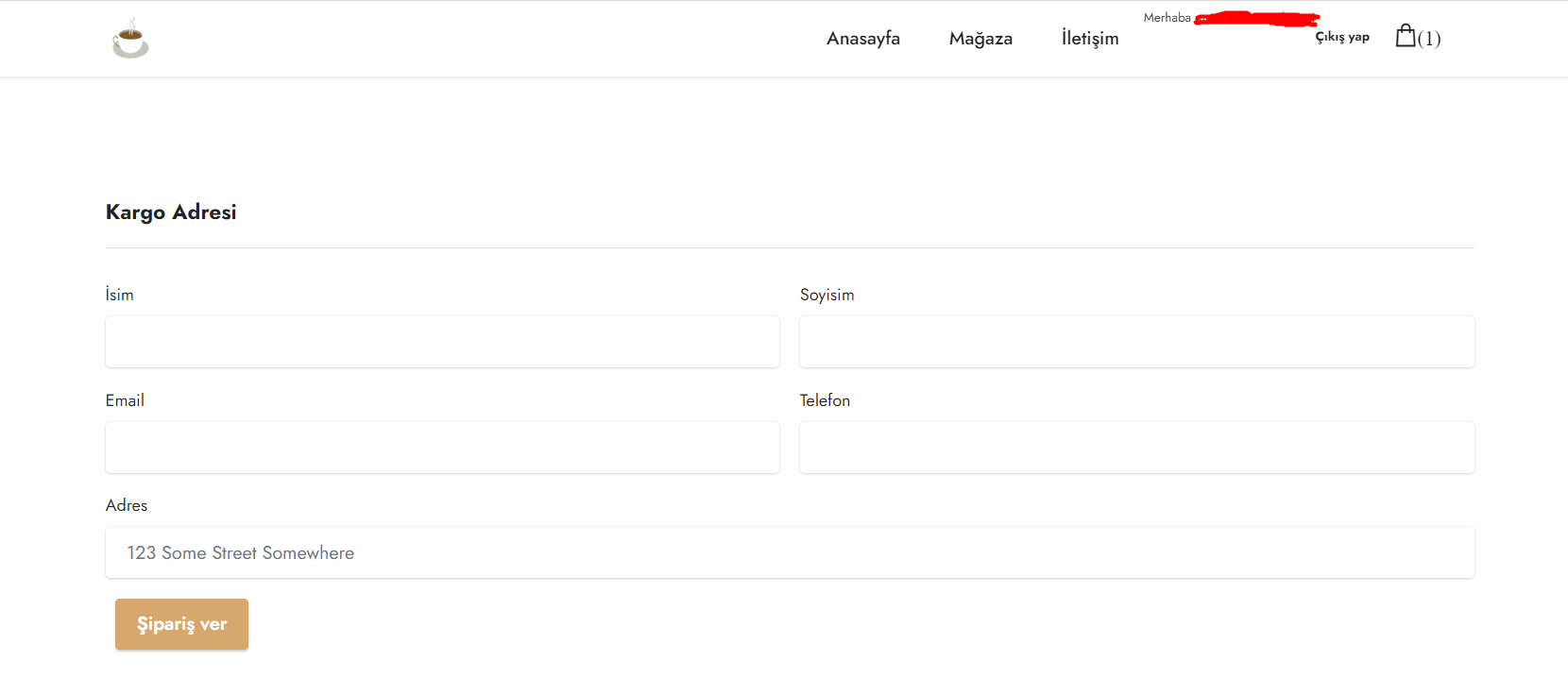Focus the Email field
Image resolution: width=1568 pixels, height=695 pixels.
coord(442,448)
